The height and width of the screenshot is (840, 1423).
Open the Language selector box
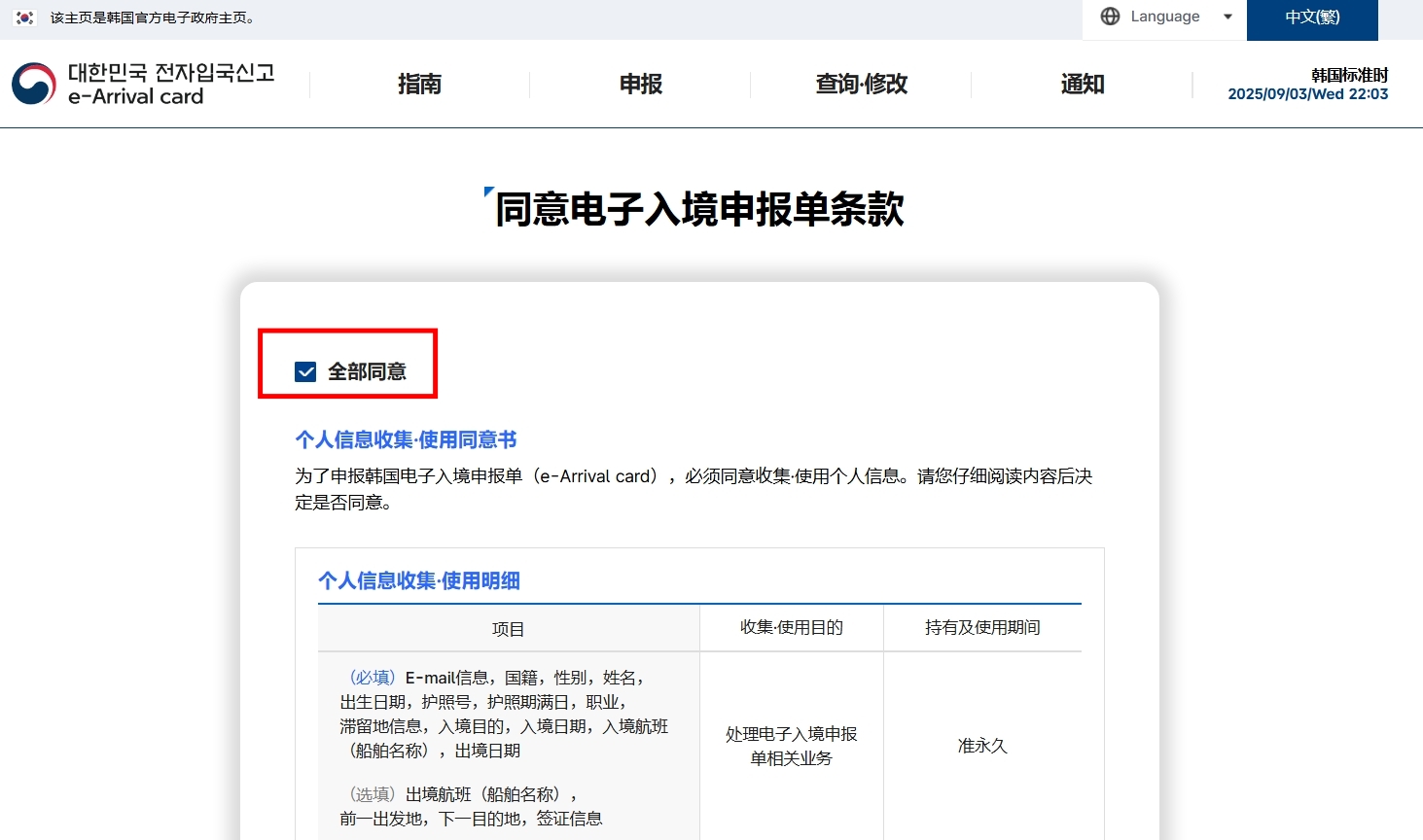[x=1164, y=18]
